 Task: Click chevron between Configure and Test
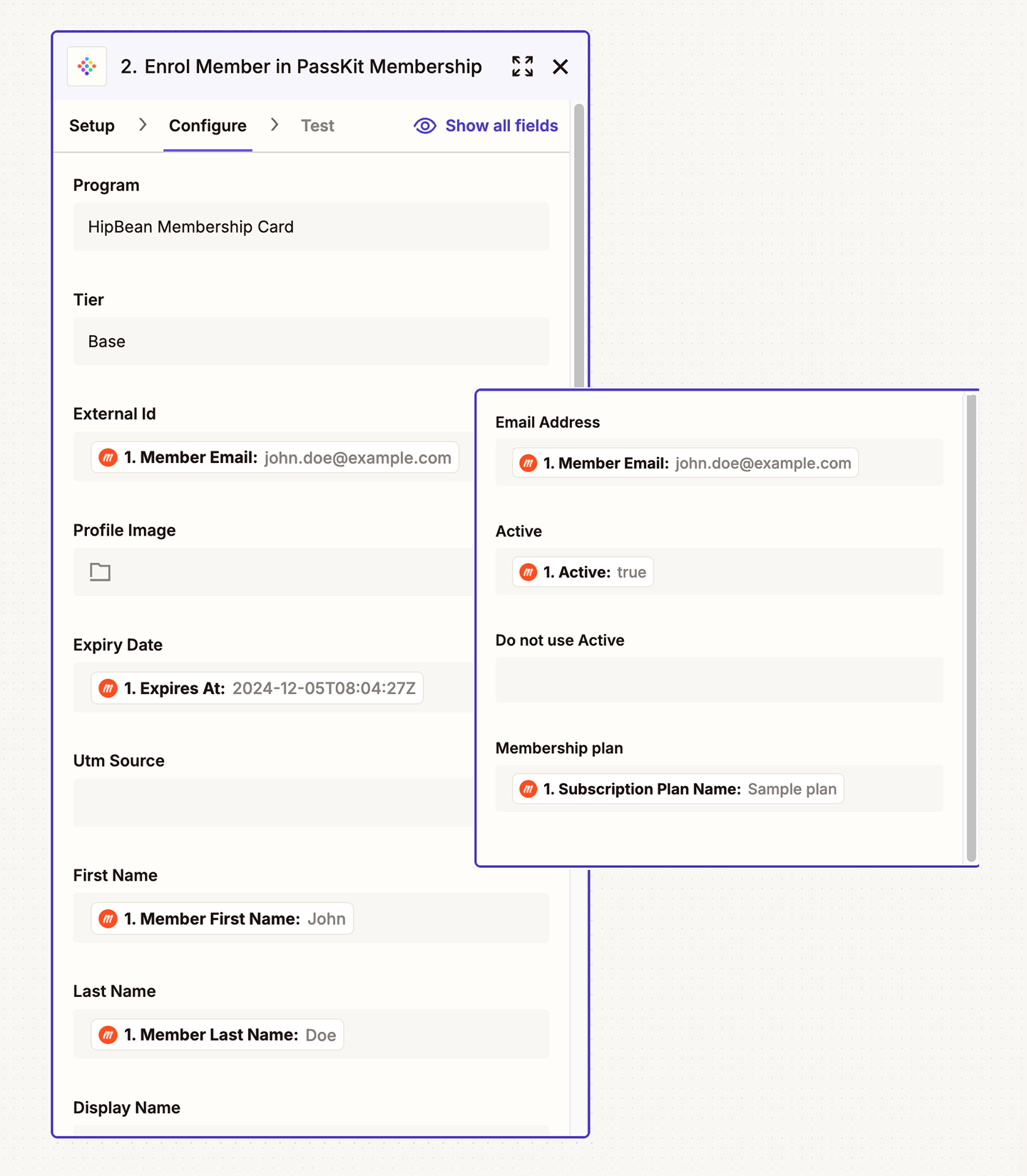tap(275, 125)
